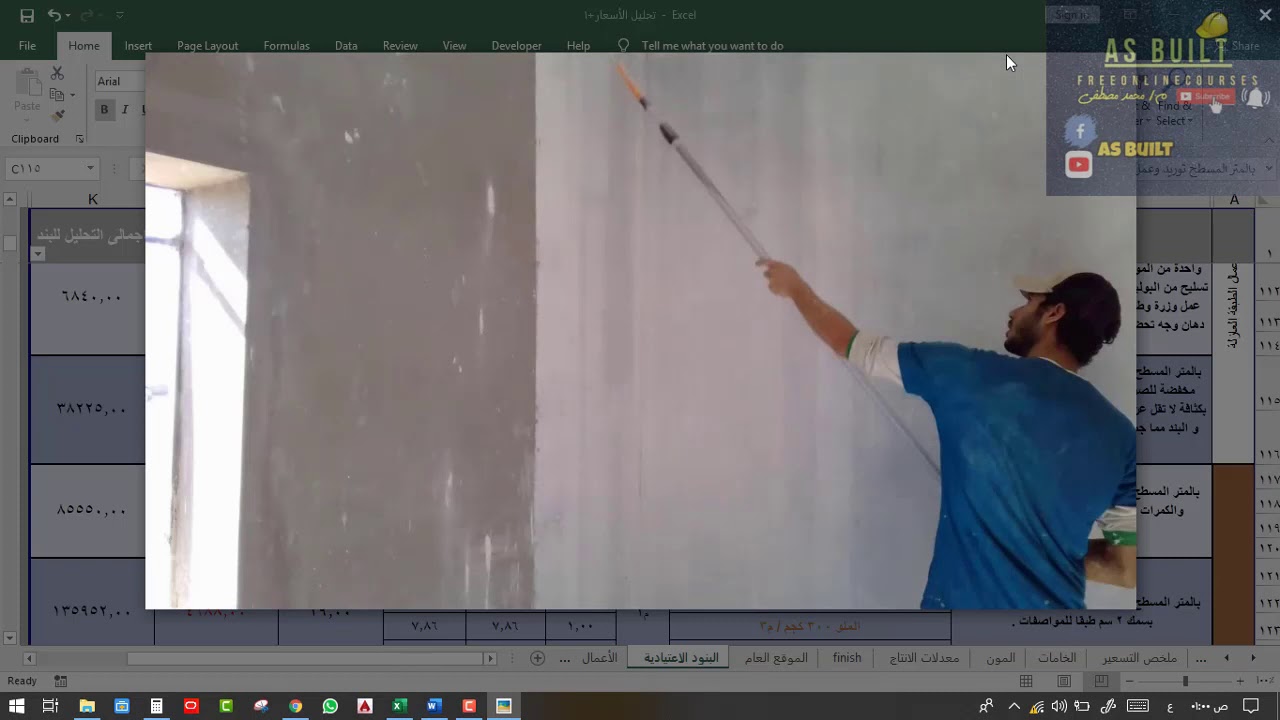Open the Clipboard pane launcher
Screen dimensions: 1280x720
click(x=80, y=139)
